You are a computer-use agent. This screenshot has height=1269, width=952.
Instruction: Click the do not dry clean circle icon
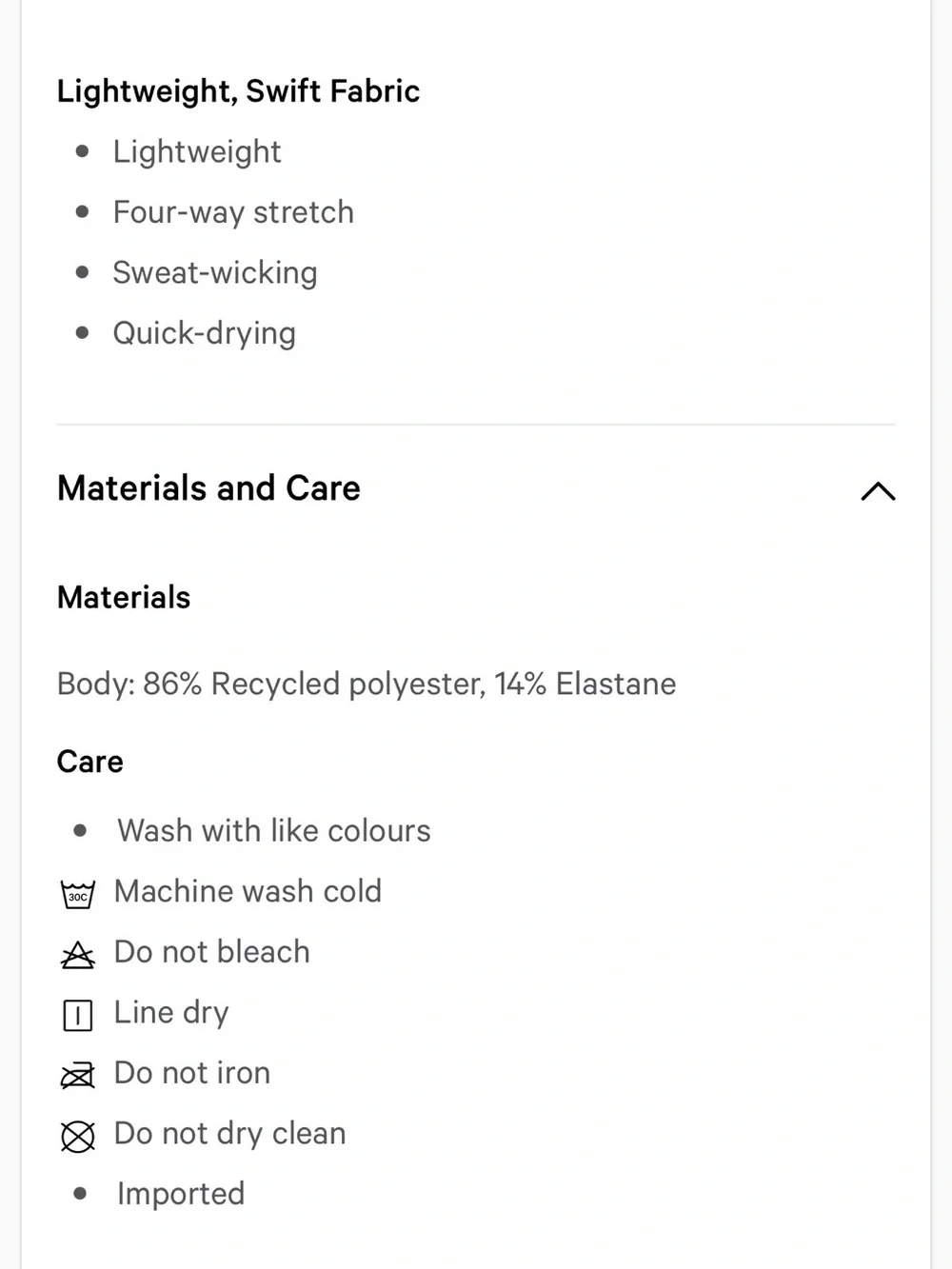(x=77, y=1137)
